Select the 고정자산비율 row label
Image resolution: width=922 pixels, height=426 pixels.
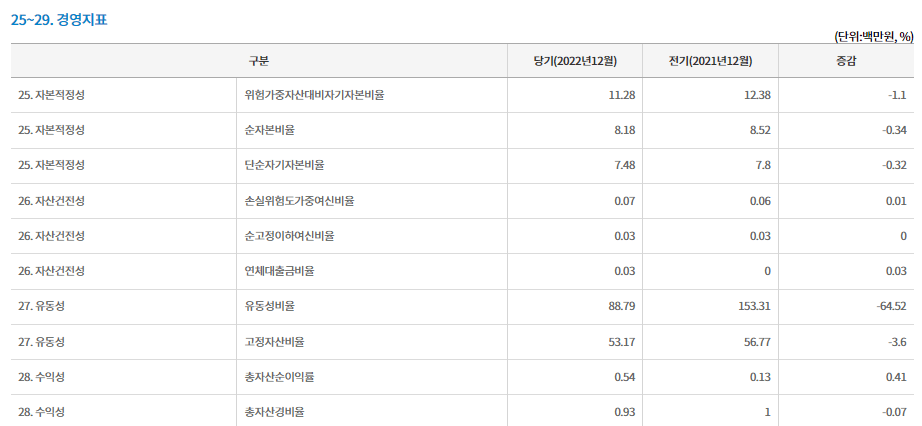tap(274, 342)
